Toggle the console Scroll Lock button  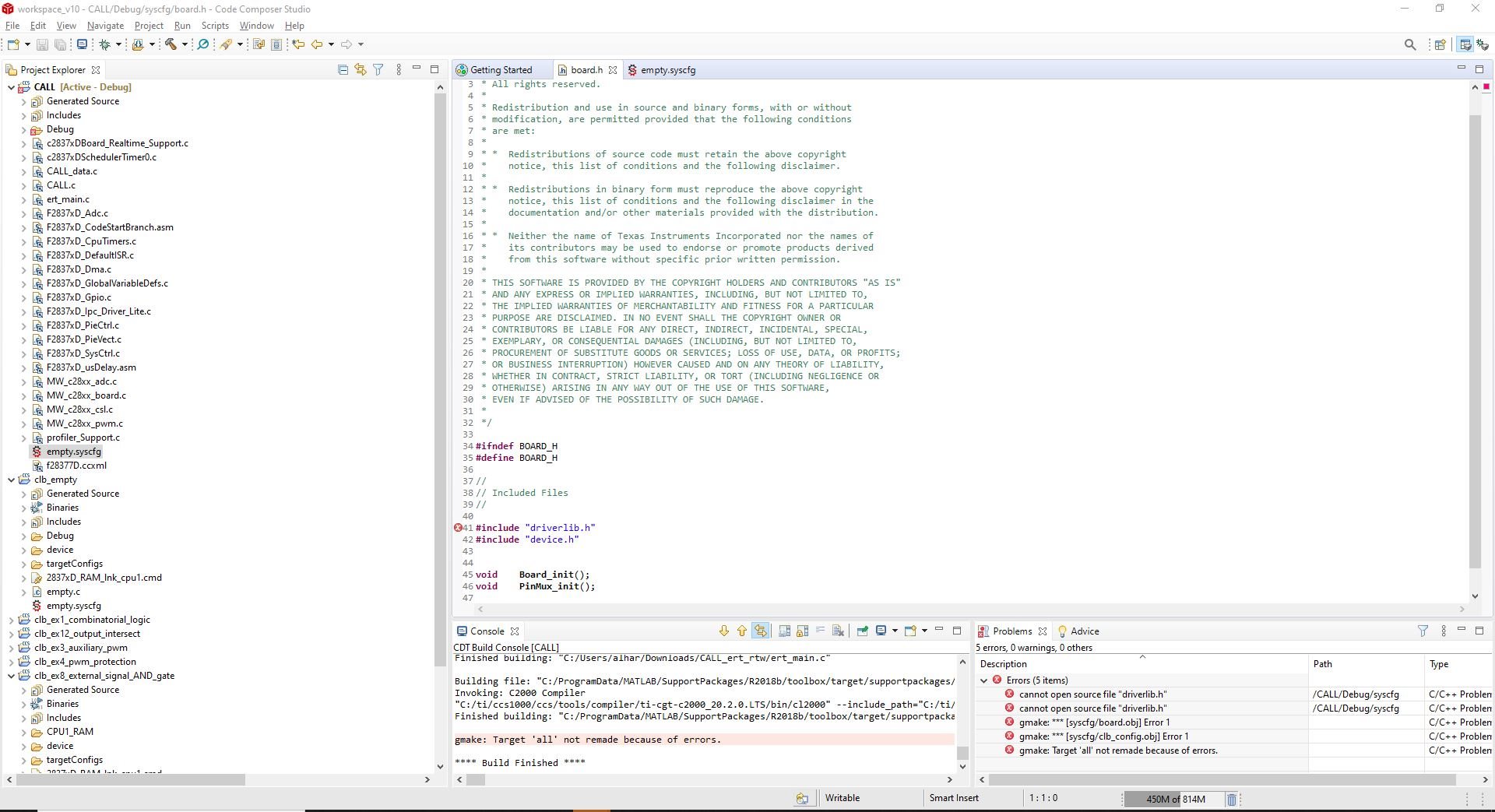(x=803, y=631)
